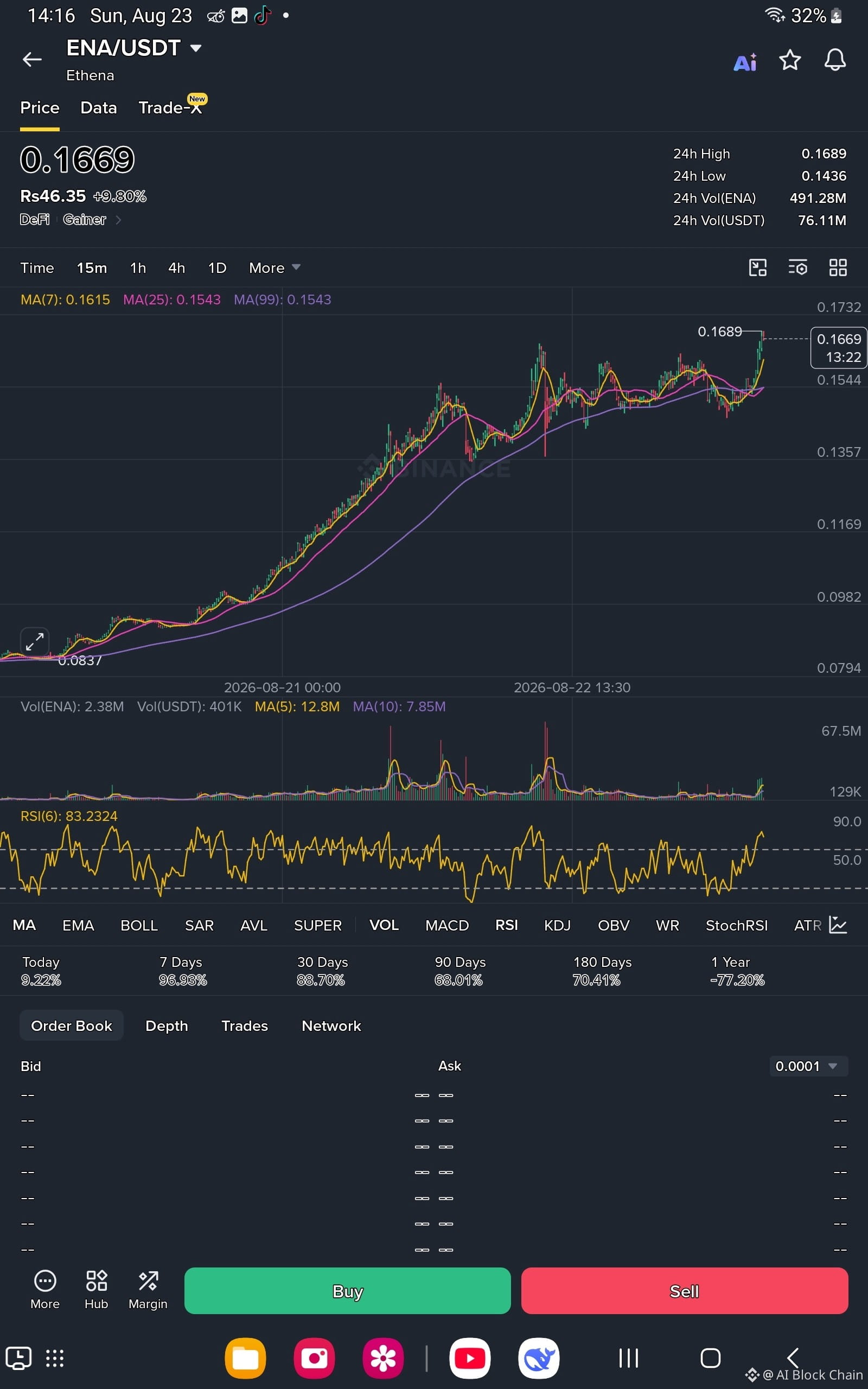Toggle the SAR indicator
Screen dimensions: 868x1389
[199, 925]
